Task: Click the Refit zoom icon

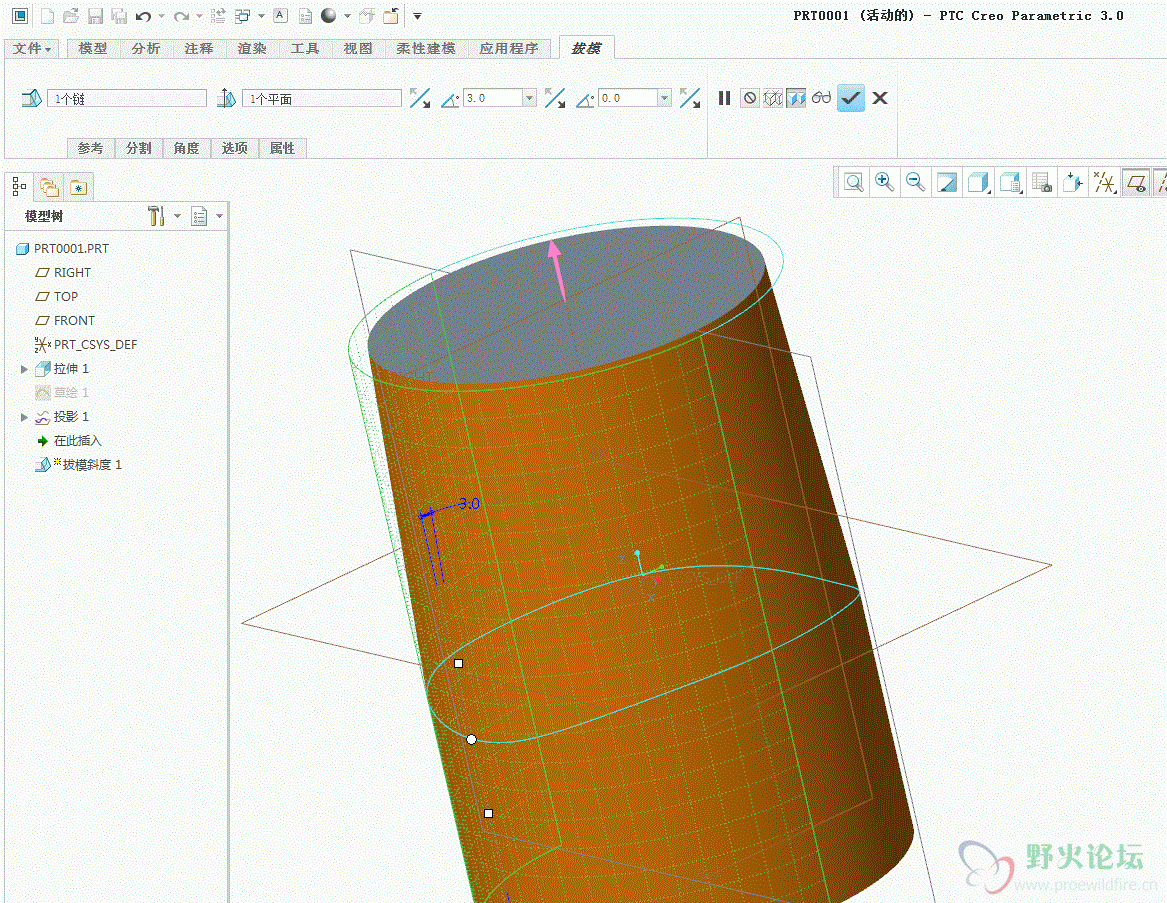Action: 854,182
